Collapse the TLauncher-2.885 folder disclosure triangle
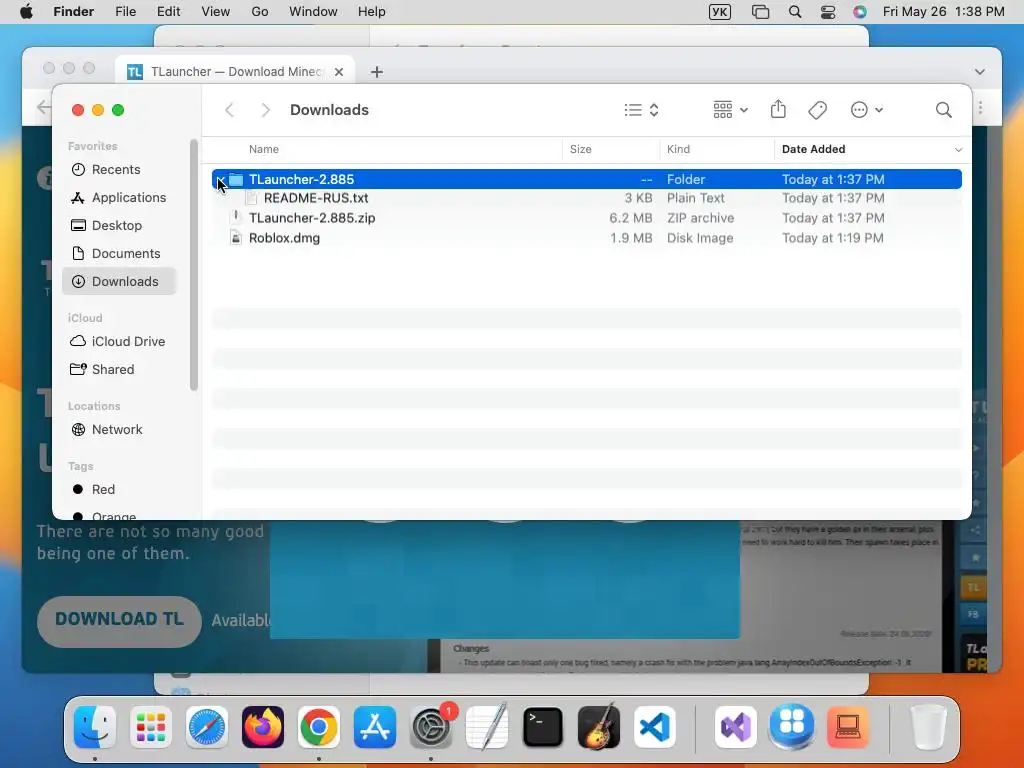The height and width of the screenshot is (768, 1024). coord(220,179)
